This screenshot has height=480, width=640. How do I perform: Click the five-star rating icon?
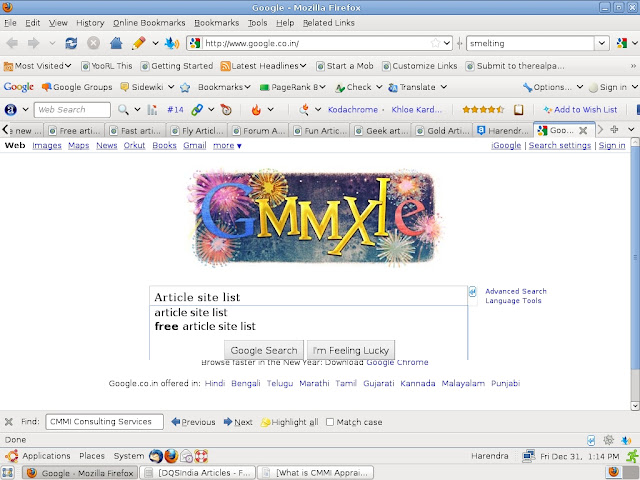tap(483, 109)
